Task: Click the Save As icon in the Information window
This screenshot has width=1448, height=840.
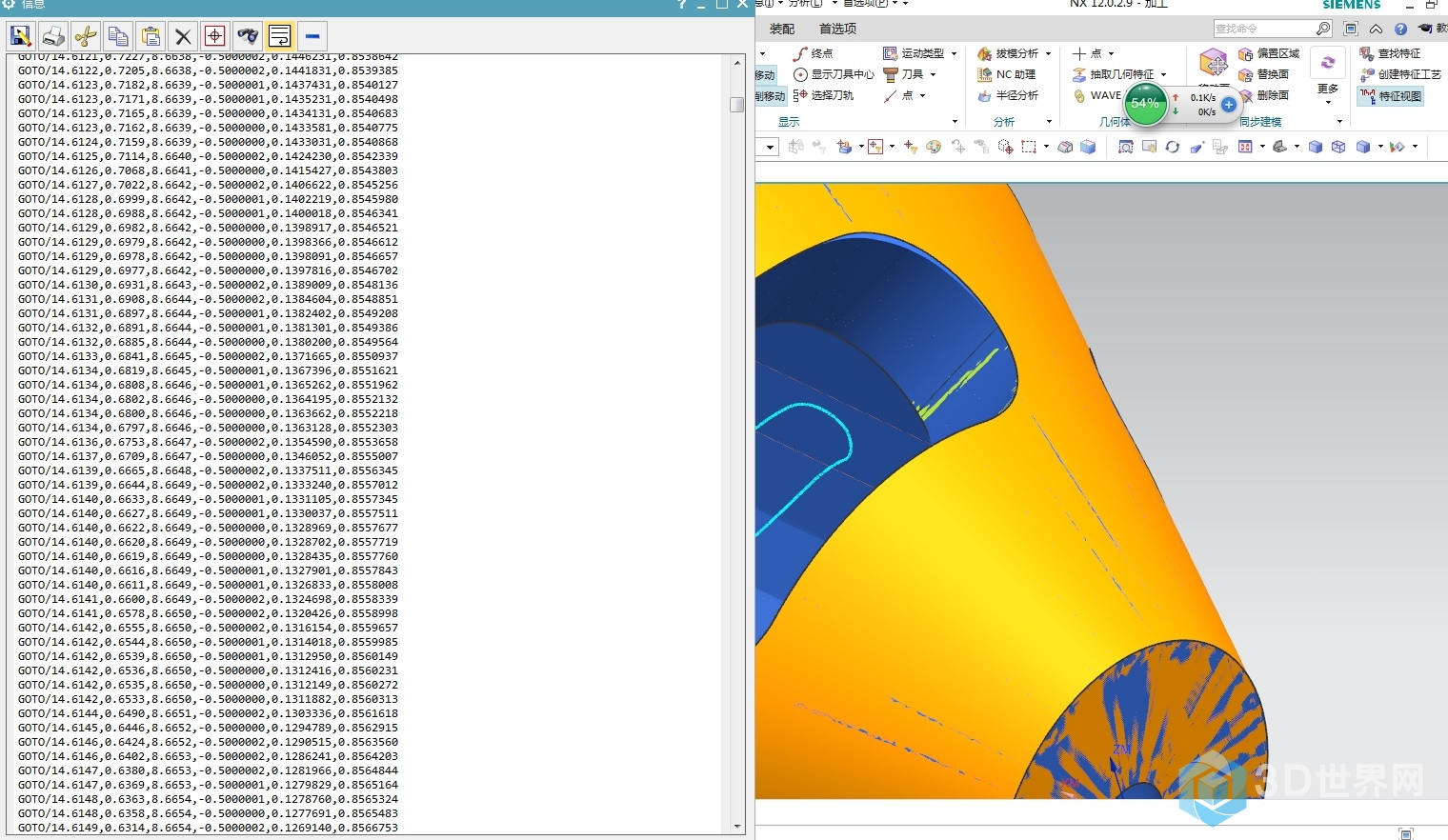Action: [x=21, y=37]
